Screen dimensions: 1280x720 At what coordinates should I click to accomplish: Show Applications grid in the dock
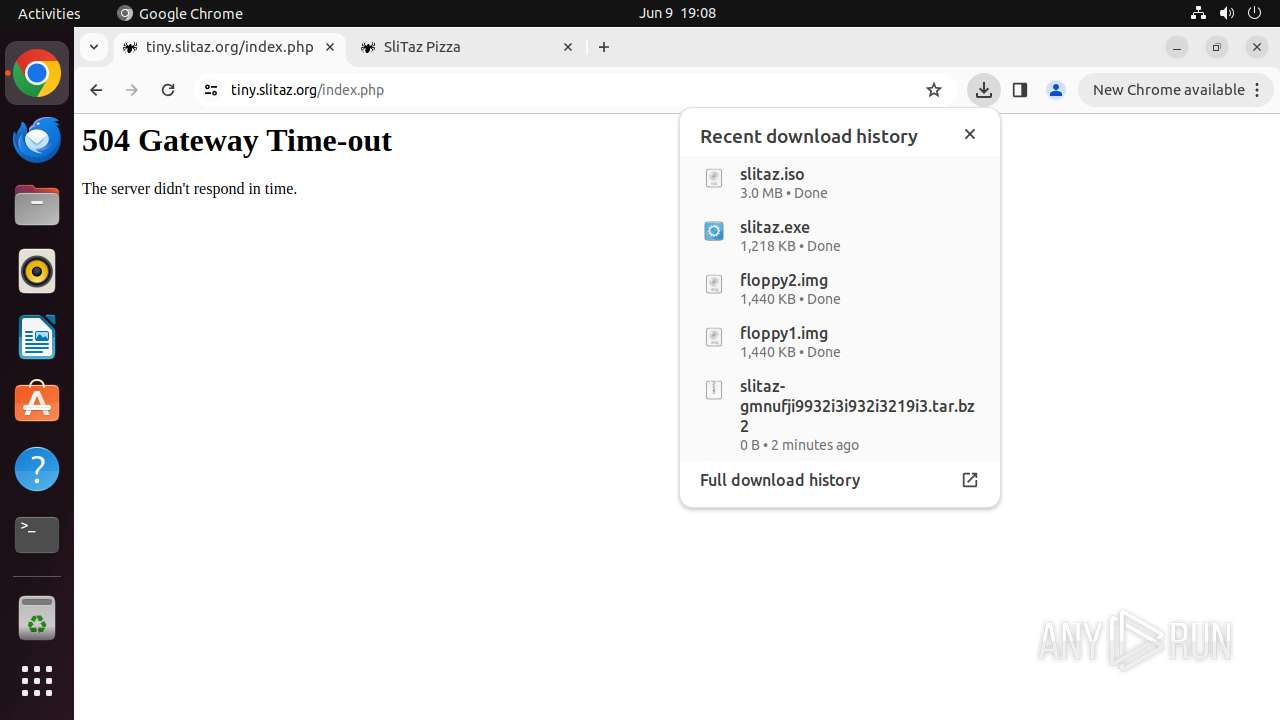(37, 681)
